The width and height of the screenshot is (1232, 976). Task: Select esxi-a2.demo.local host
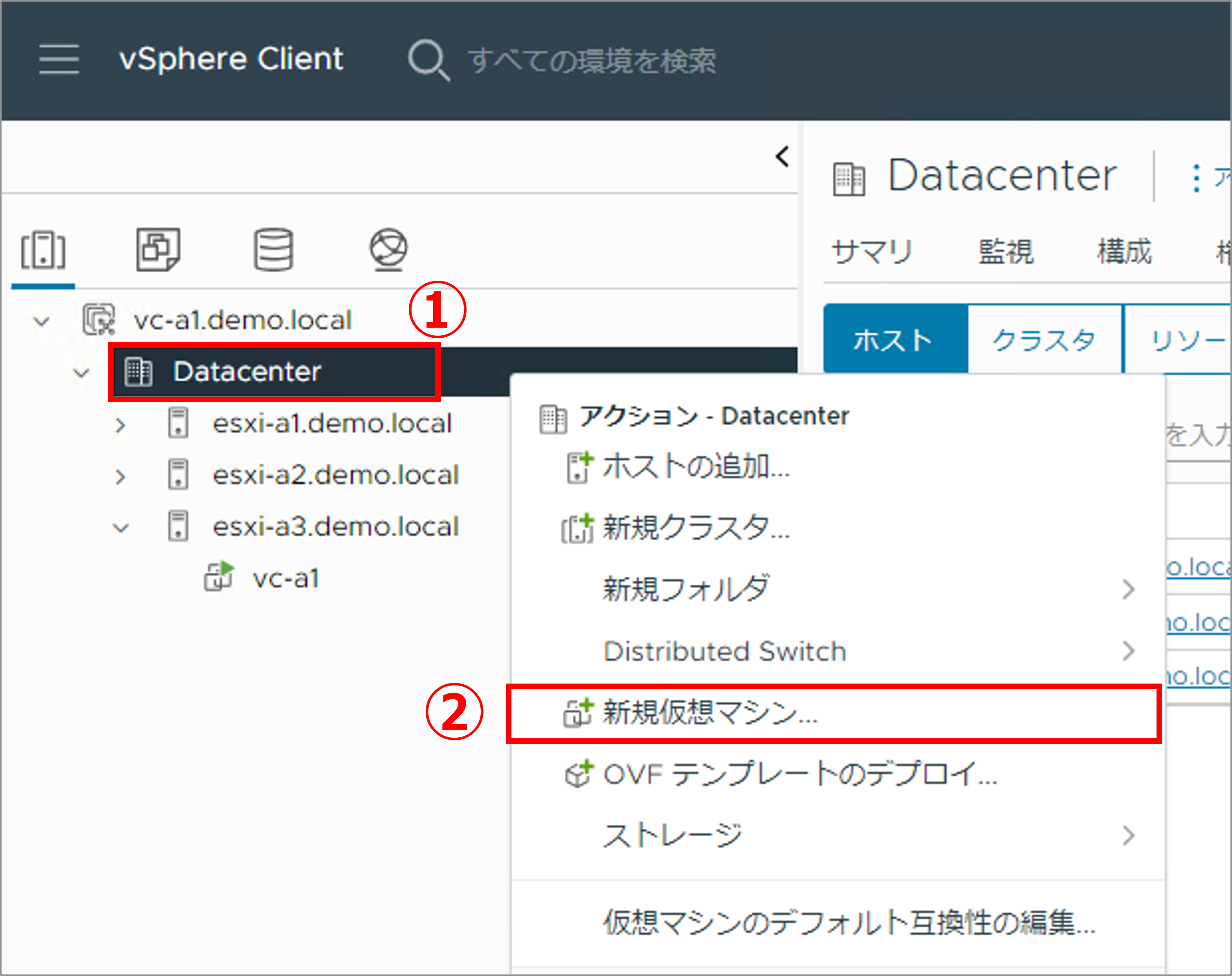pyautogui.click(x=335, y=475)
